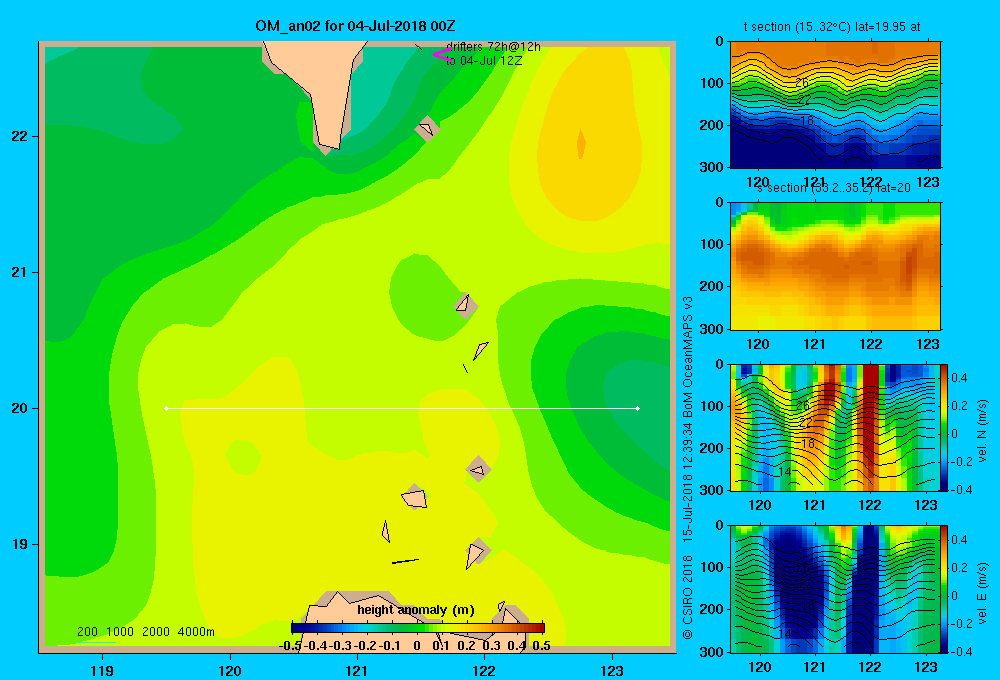Click latitude label 21 on main map
The height and width of the screenshot is (680, 1000).
click(20, 272)
